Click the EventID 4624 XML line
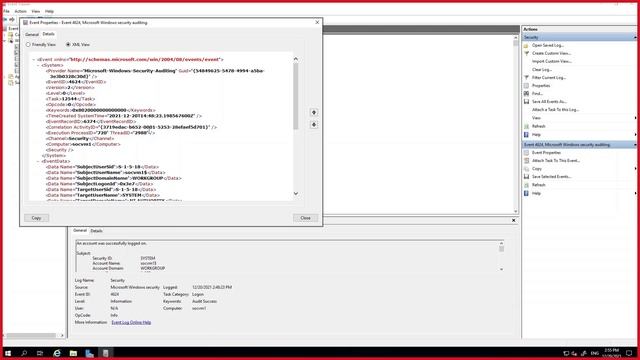This screenshot has height=360, width=640. [76, 82]
